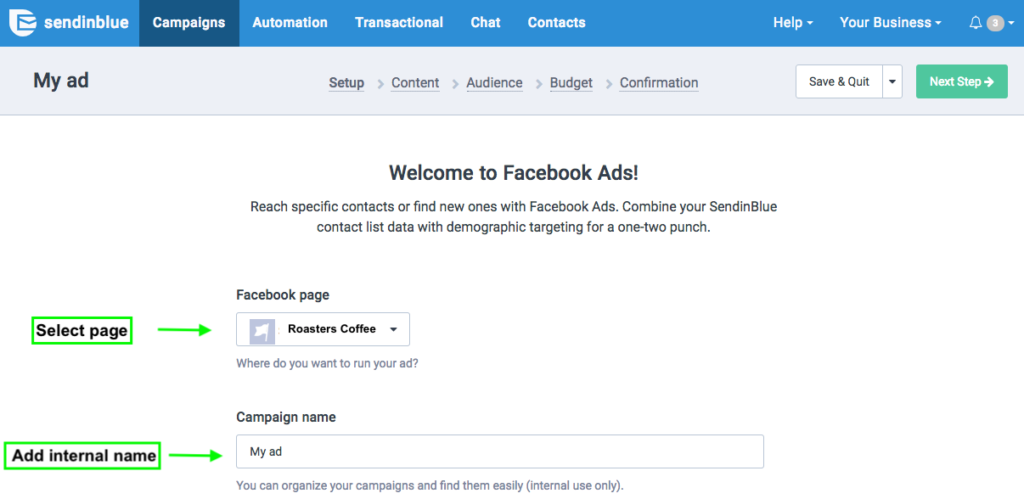Jump to the Confirmation step
Image resolution: width=1024 pixels, height=499 pixels.
coord(659,83)
